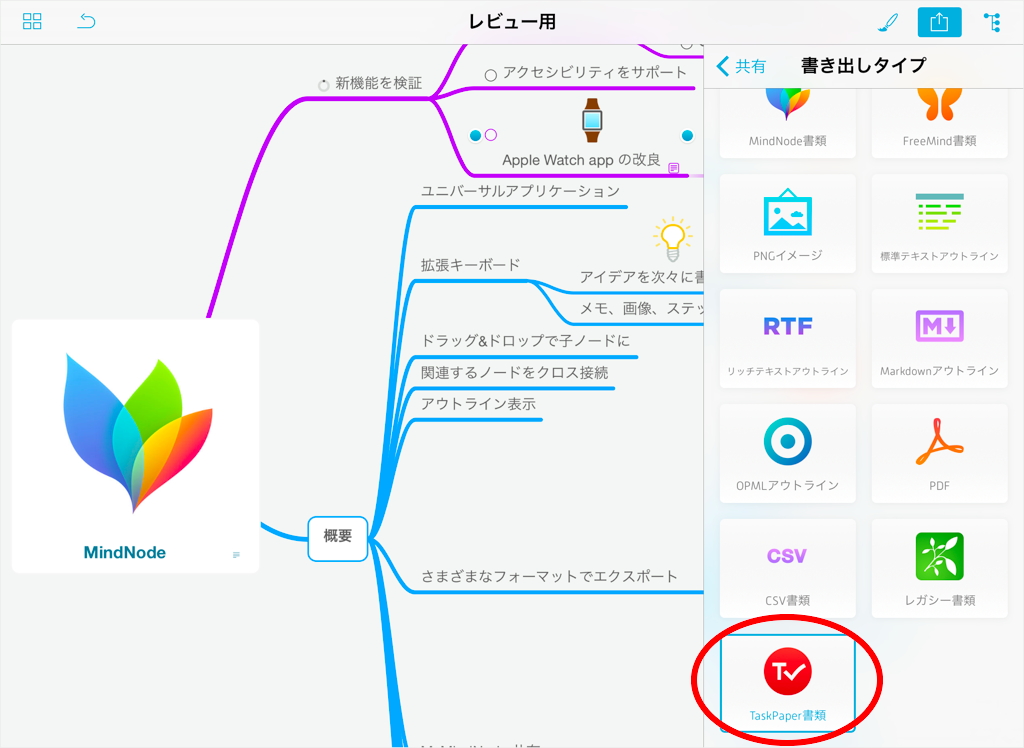This screenshot has width=1024, height=748.
Task: Open note icon on Apple Watch node
Action: (x=674, y=169)
